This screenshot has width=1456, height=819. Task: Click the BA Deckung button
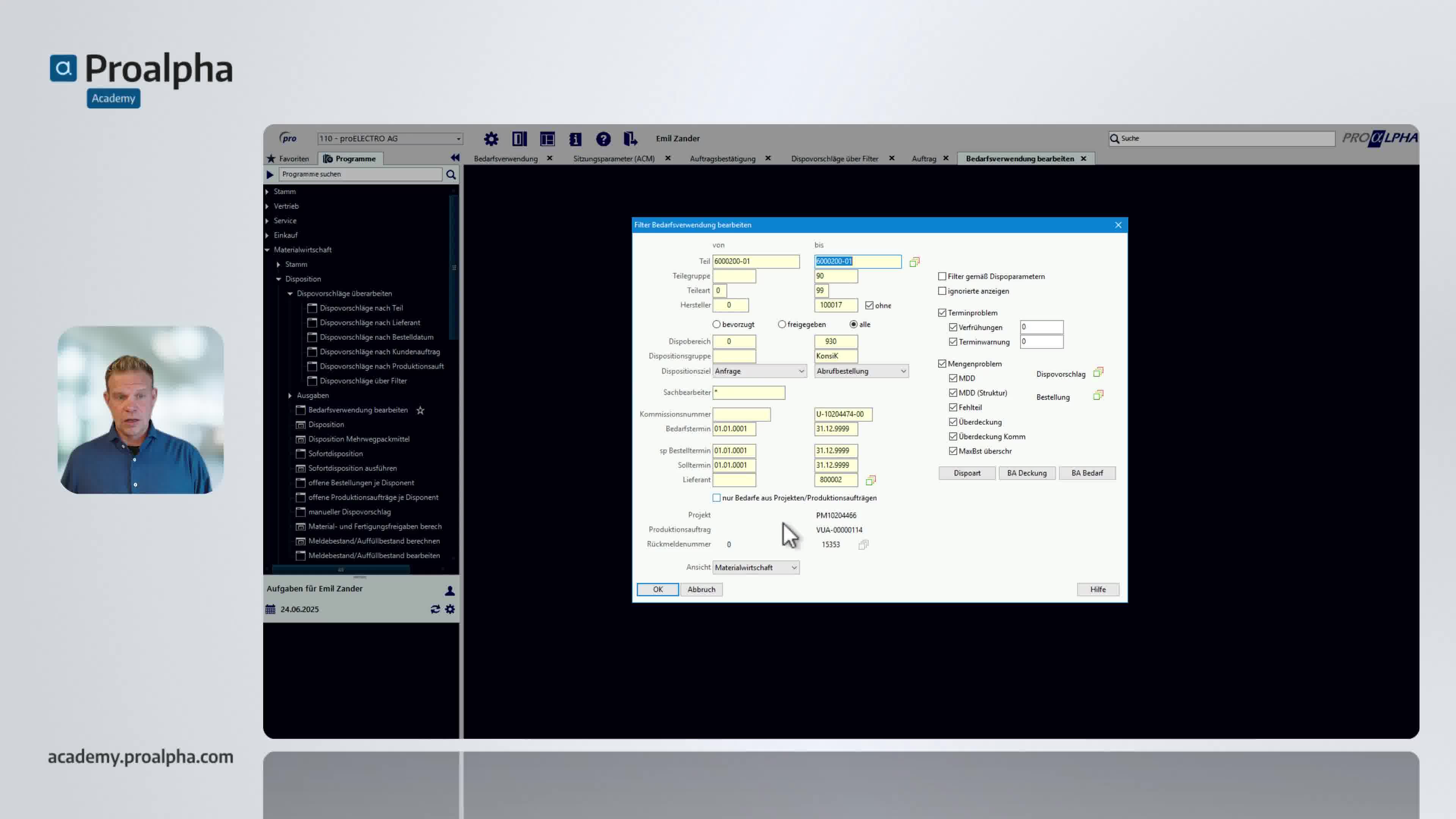coord(1026,473)
